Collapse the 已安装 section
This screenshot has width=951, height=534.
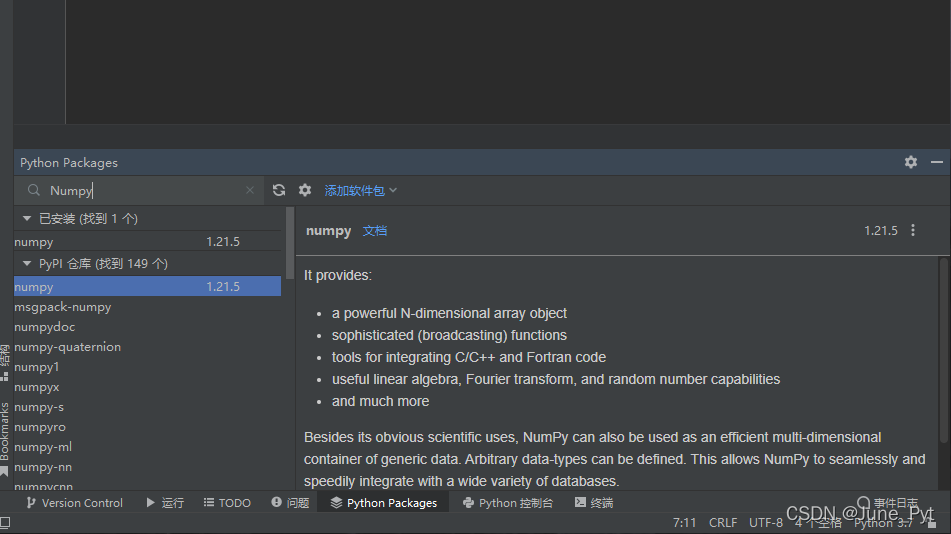[x=27, y=218]
